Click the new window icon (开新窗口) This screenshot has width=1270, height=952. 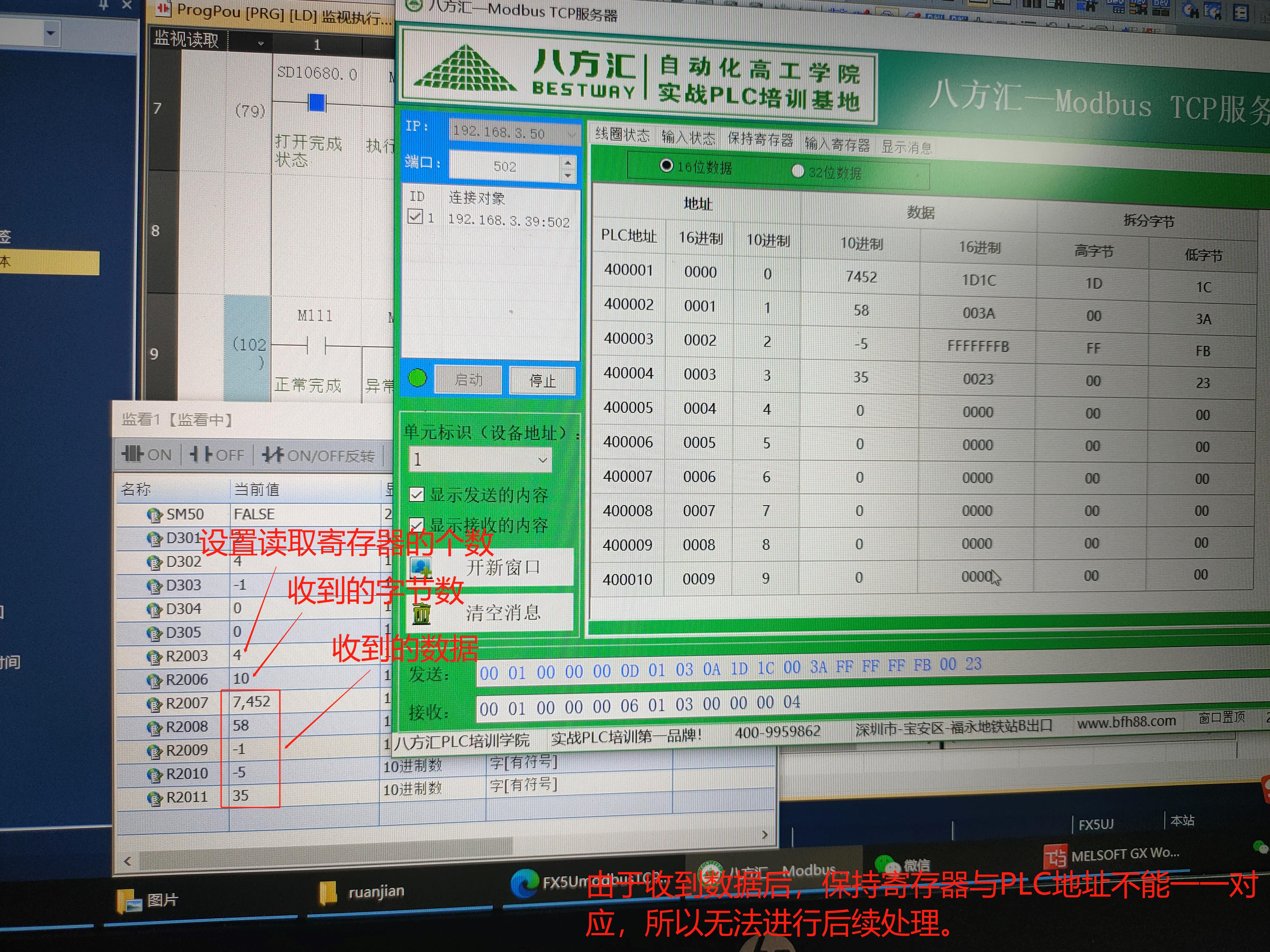point(421,568)
